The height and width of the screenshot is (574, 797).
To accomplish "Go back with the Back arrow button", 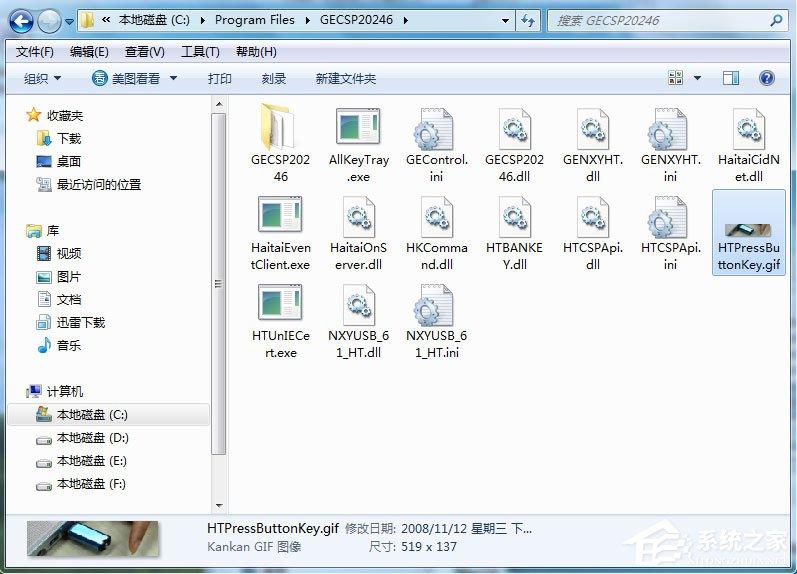I will point(21,21).
